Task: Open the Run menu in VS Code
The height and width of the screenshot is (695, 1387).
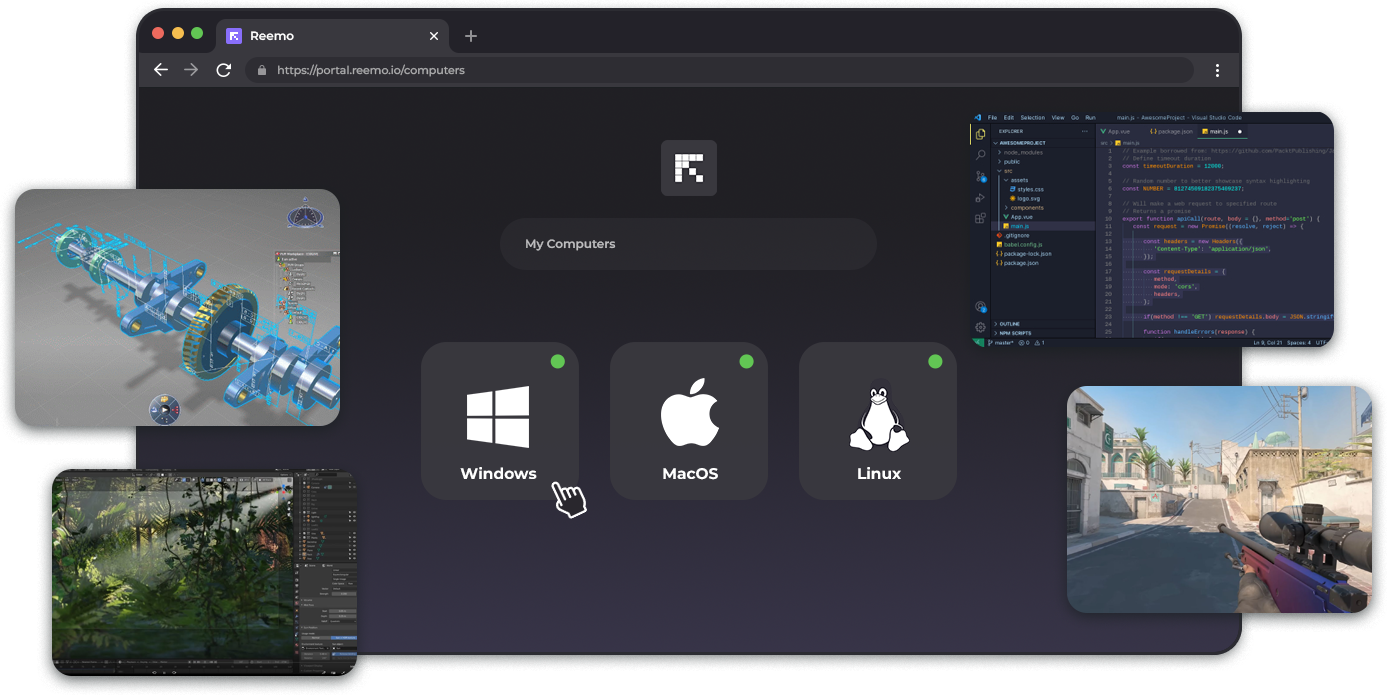Action: 1091,117
